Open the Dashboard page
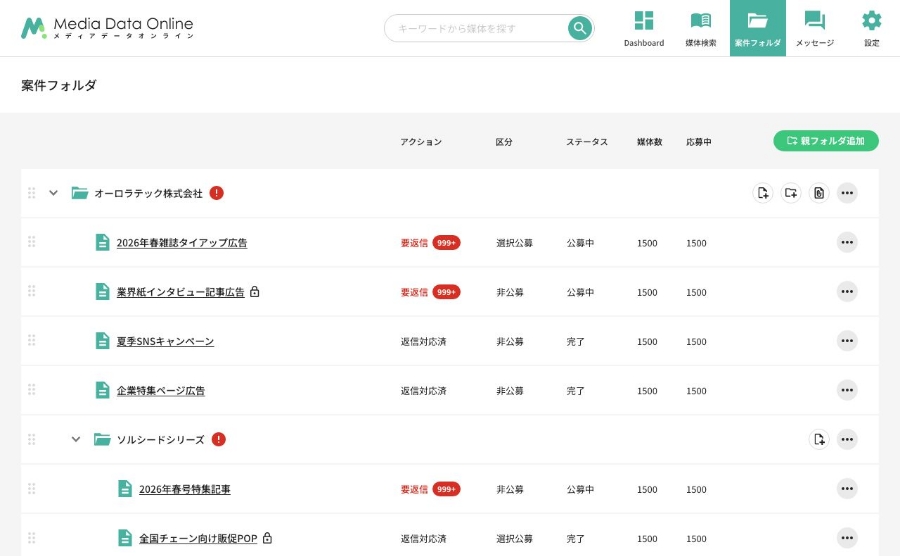Image resolution: width=900 pixels, height=556 pixels. 644,28
